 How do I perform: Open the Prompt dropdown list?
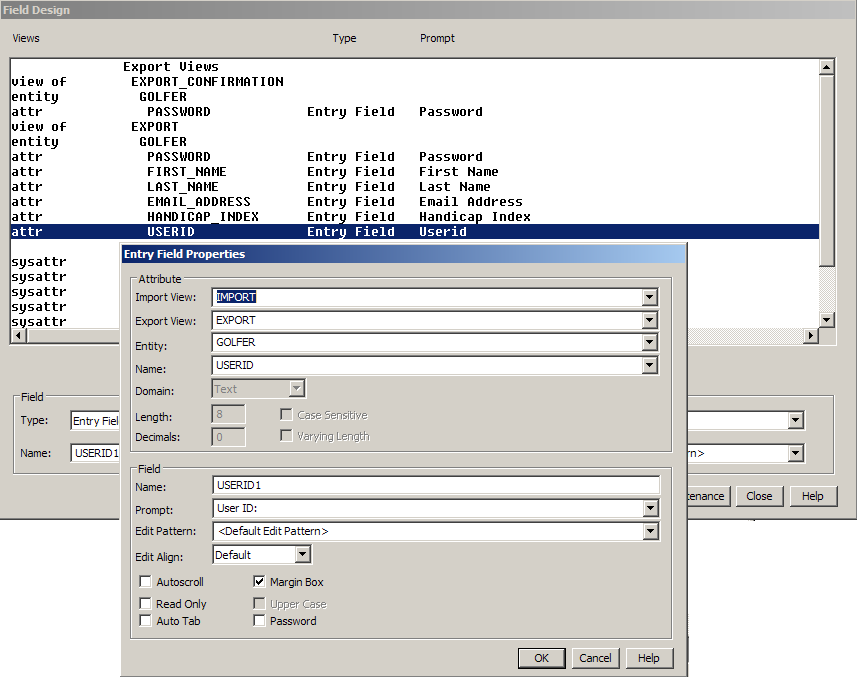pyautogui.click(x=649, y=509)
